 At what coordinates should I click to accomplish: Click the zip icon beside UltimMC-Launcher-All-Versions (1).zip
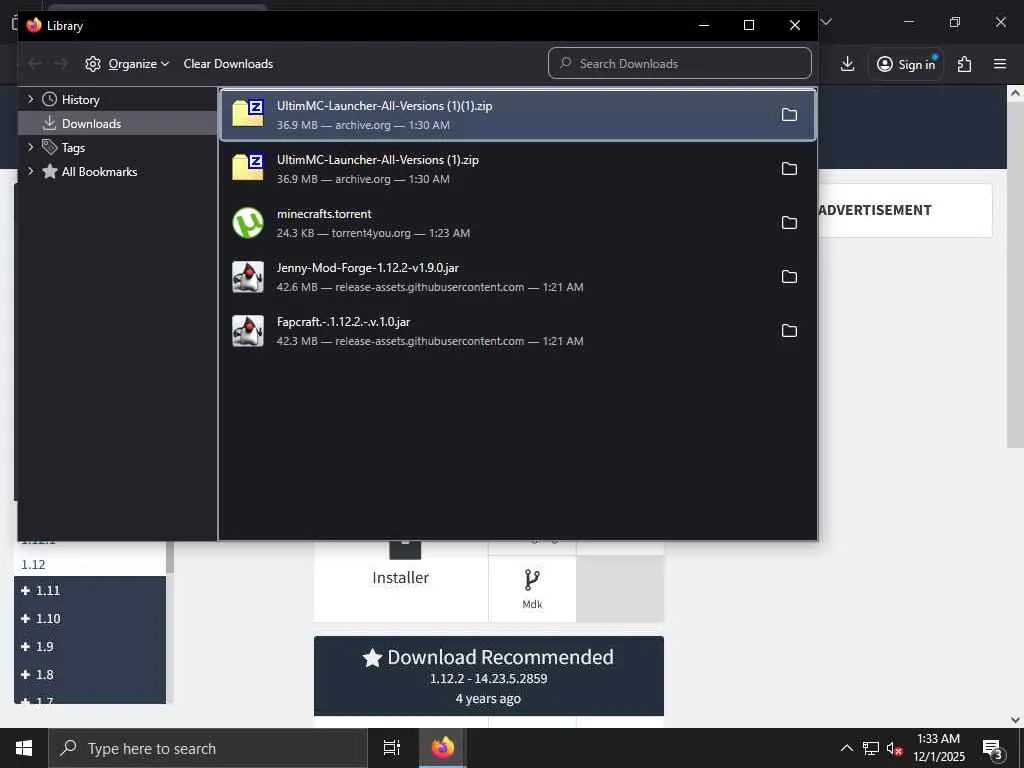(x=248, y=168)
